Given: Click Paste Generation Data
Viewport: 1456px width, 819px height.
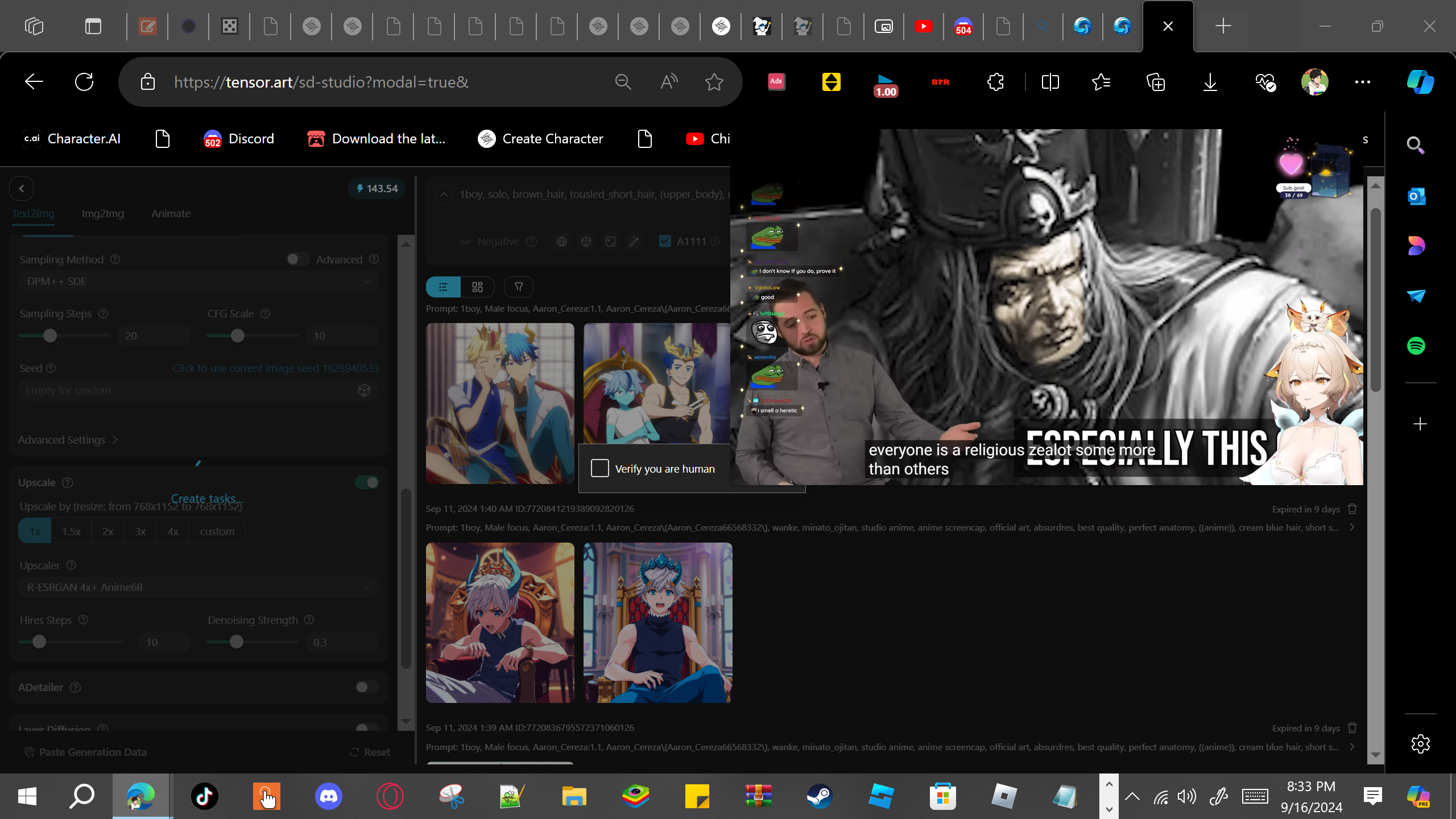Looking at the screenshot, I should tap(86, 752).
